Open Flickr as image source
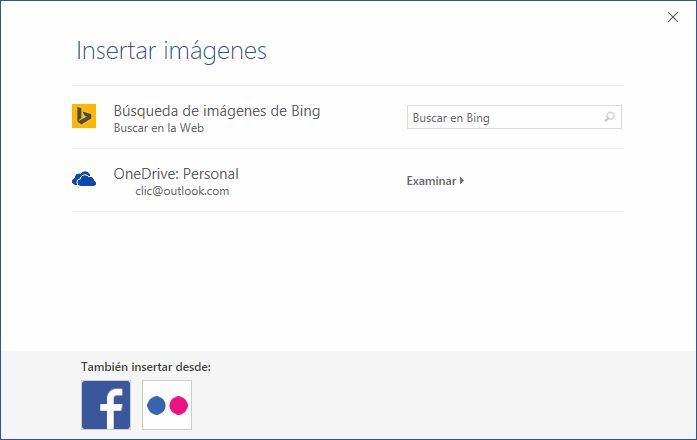 tap(167, 405)
